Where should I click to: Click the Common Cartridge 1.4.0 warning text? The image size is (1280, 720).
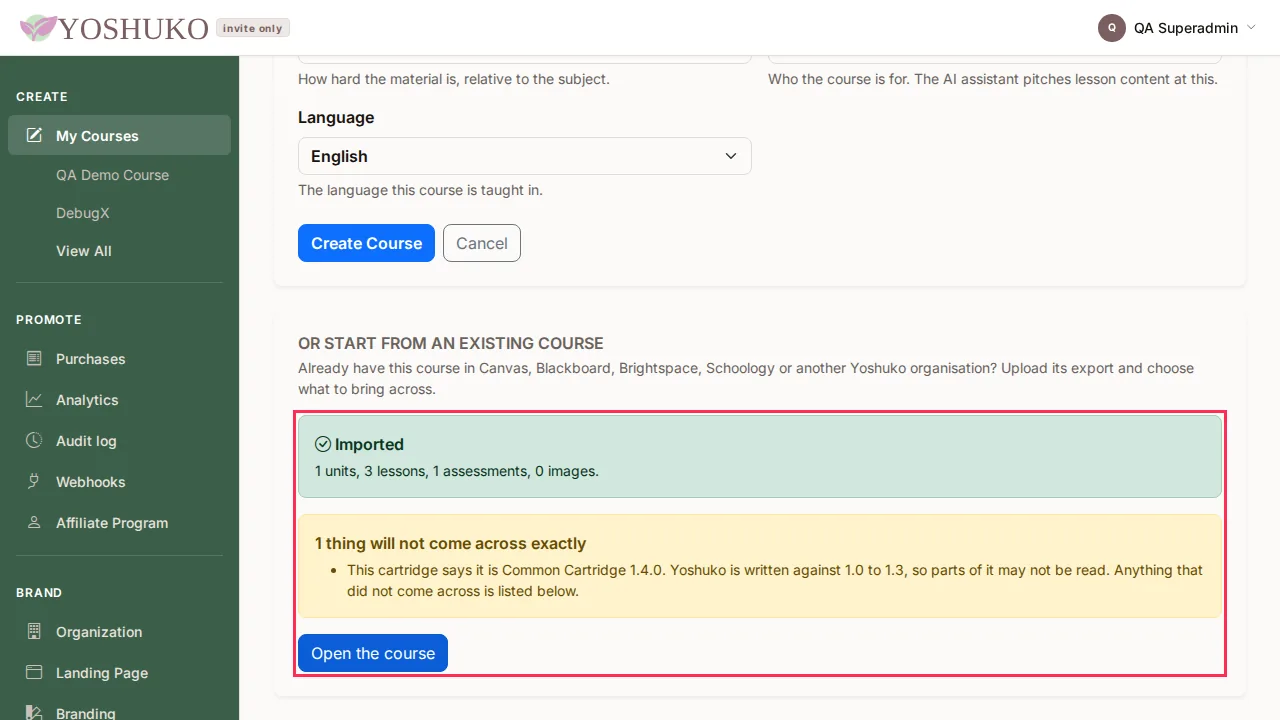click(775, 580)
